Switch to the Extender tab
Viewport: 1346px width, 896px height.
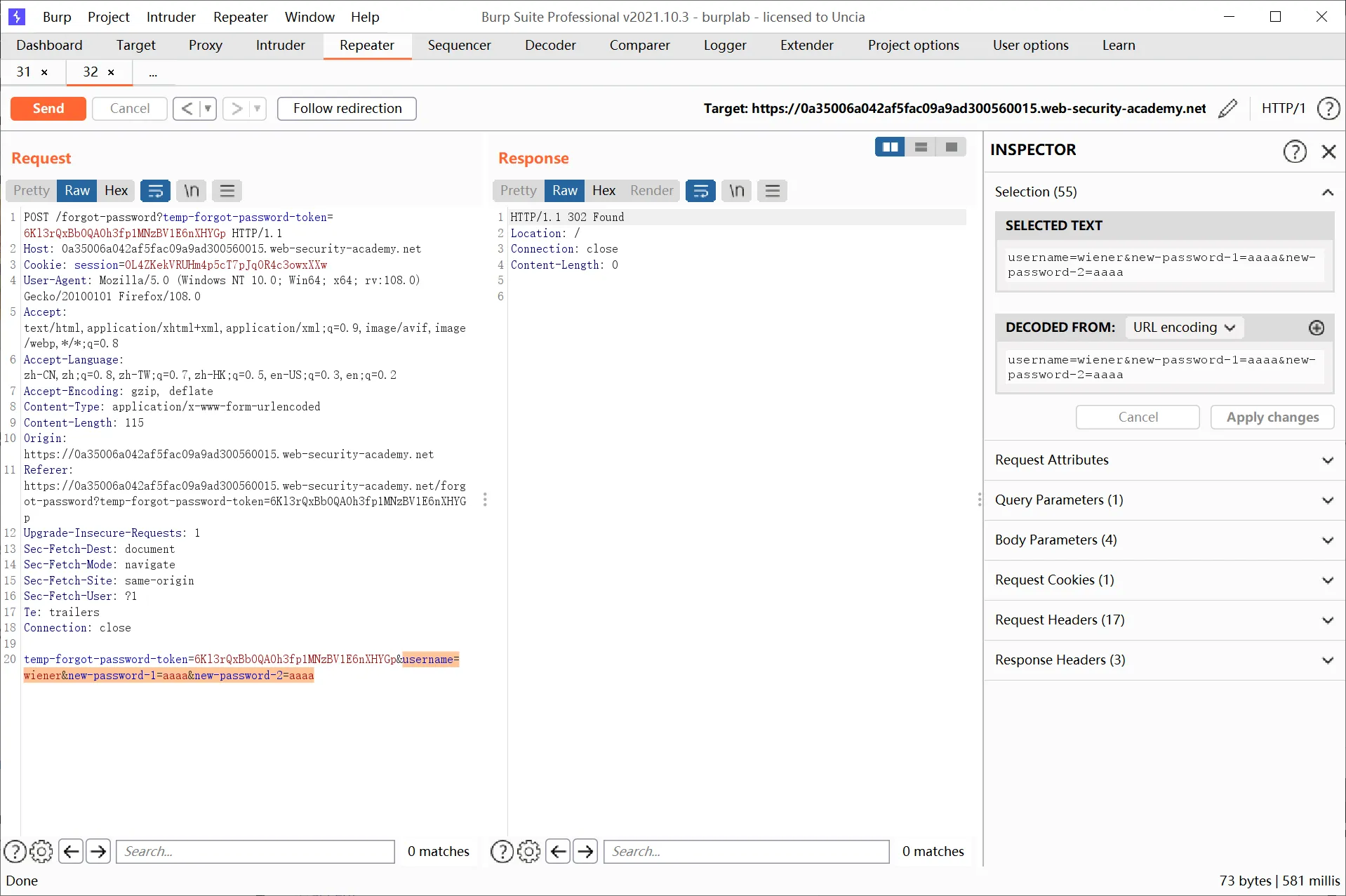tap(807, 46)
